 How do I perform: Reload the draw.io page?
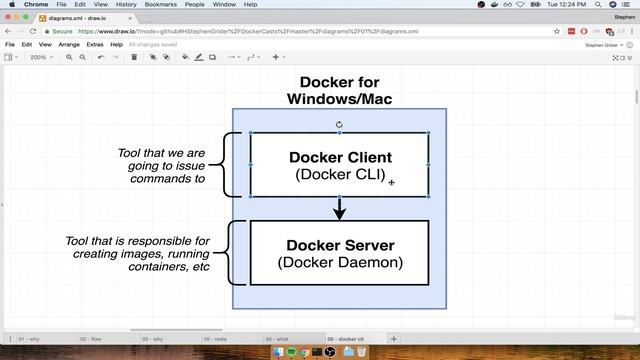[x=33, y=31]
